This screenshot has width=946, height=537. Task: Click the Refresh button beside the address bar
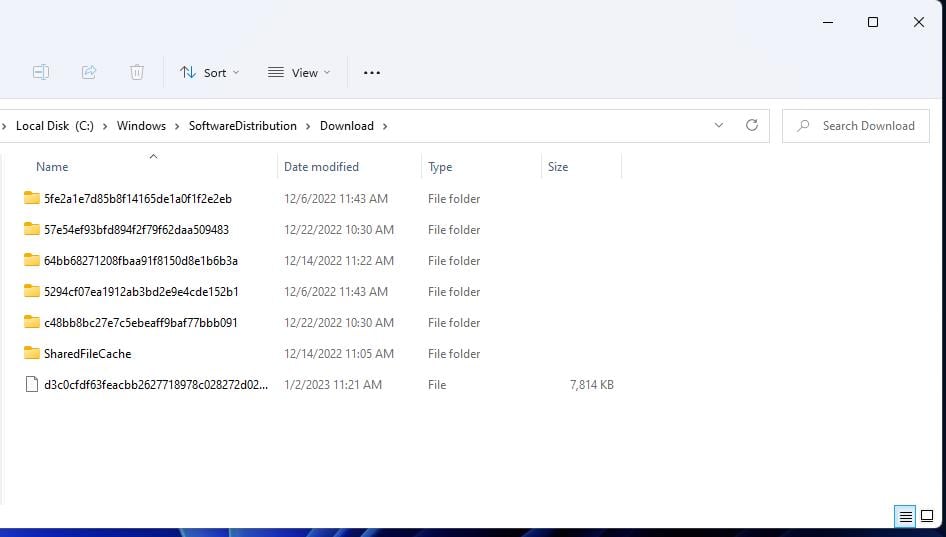click(x=752, y=126)
